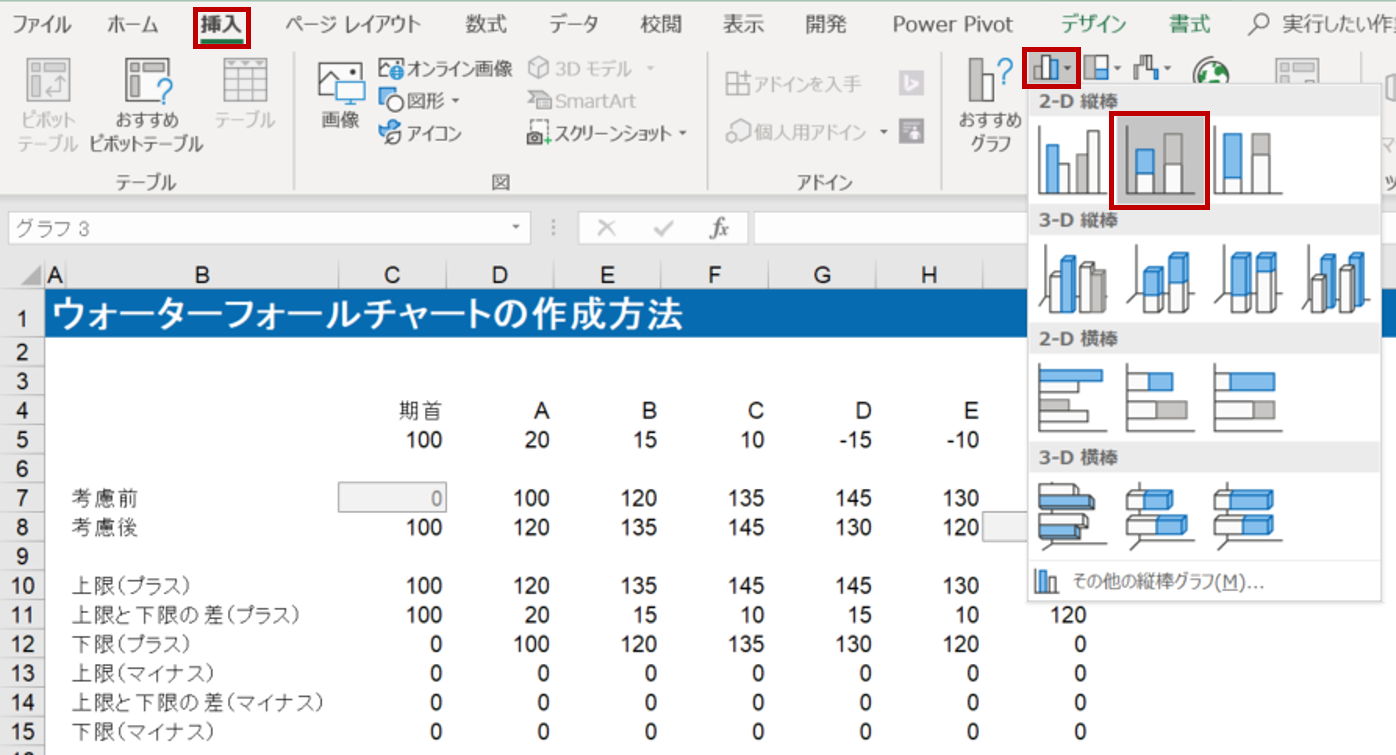Open the 図形 shapes dropdown

pos(419,101)
